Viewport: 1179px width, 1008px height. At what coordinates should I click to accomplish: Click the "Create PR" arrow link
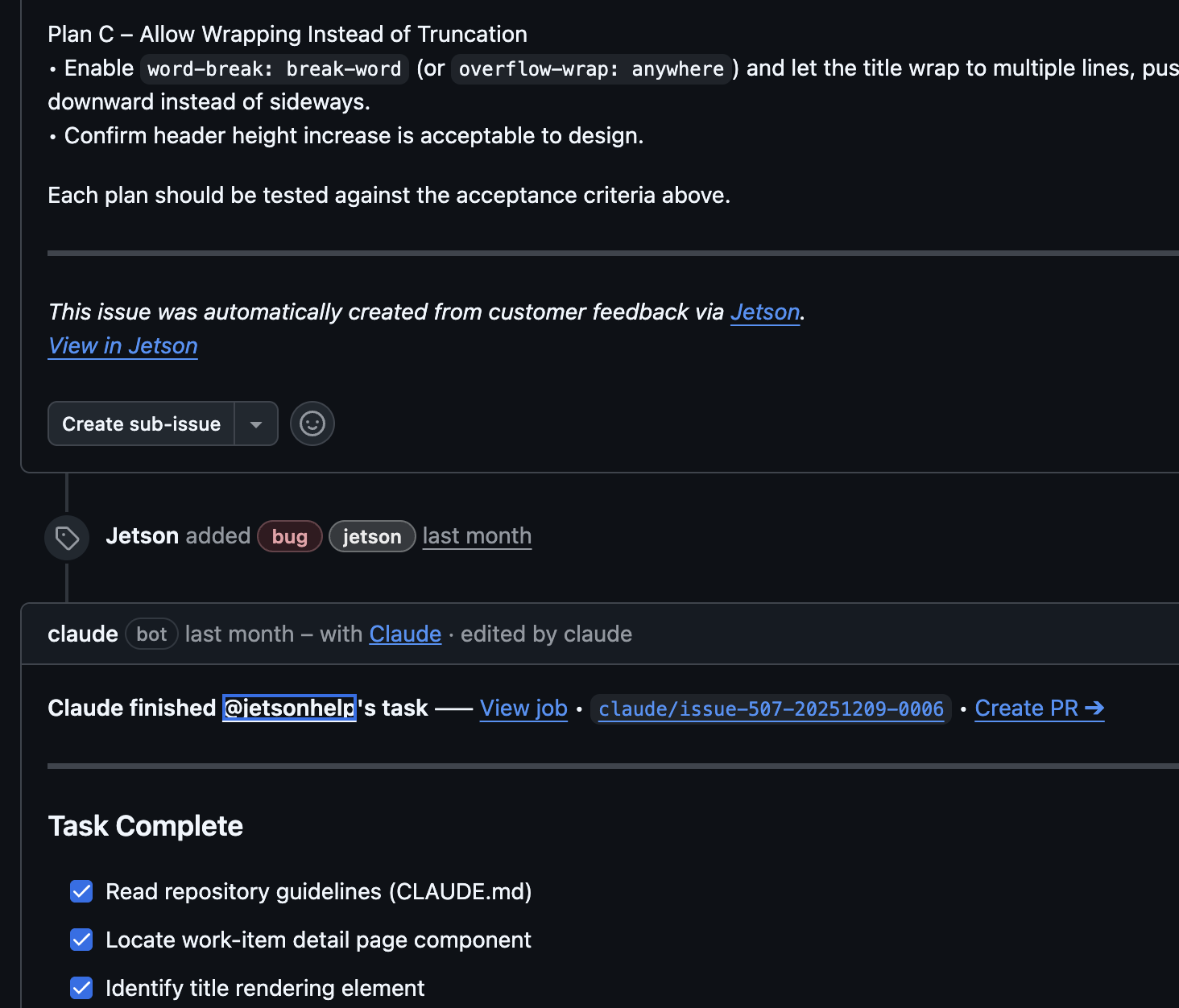pyautogui.click(x=1038, y=708)
